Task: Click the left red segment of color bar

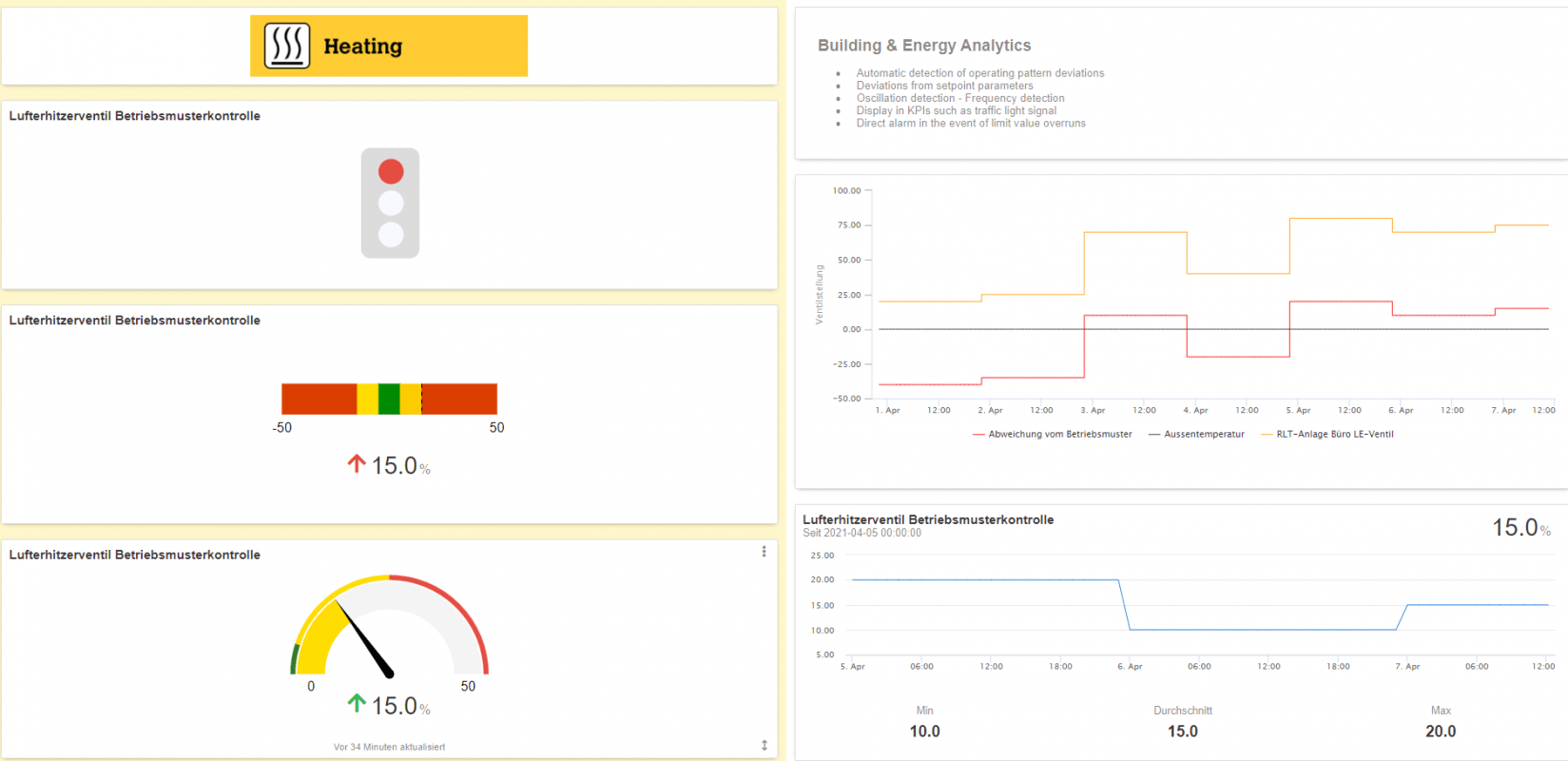Action: [319, 399]
